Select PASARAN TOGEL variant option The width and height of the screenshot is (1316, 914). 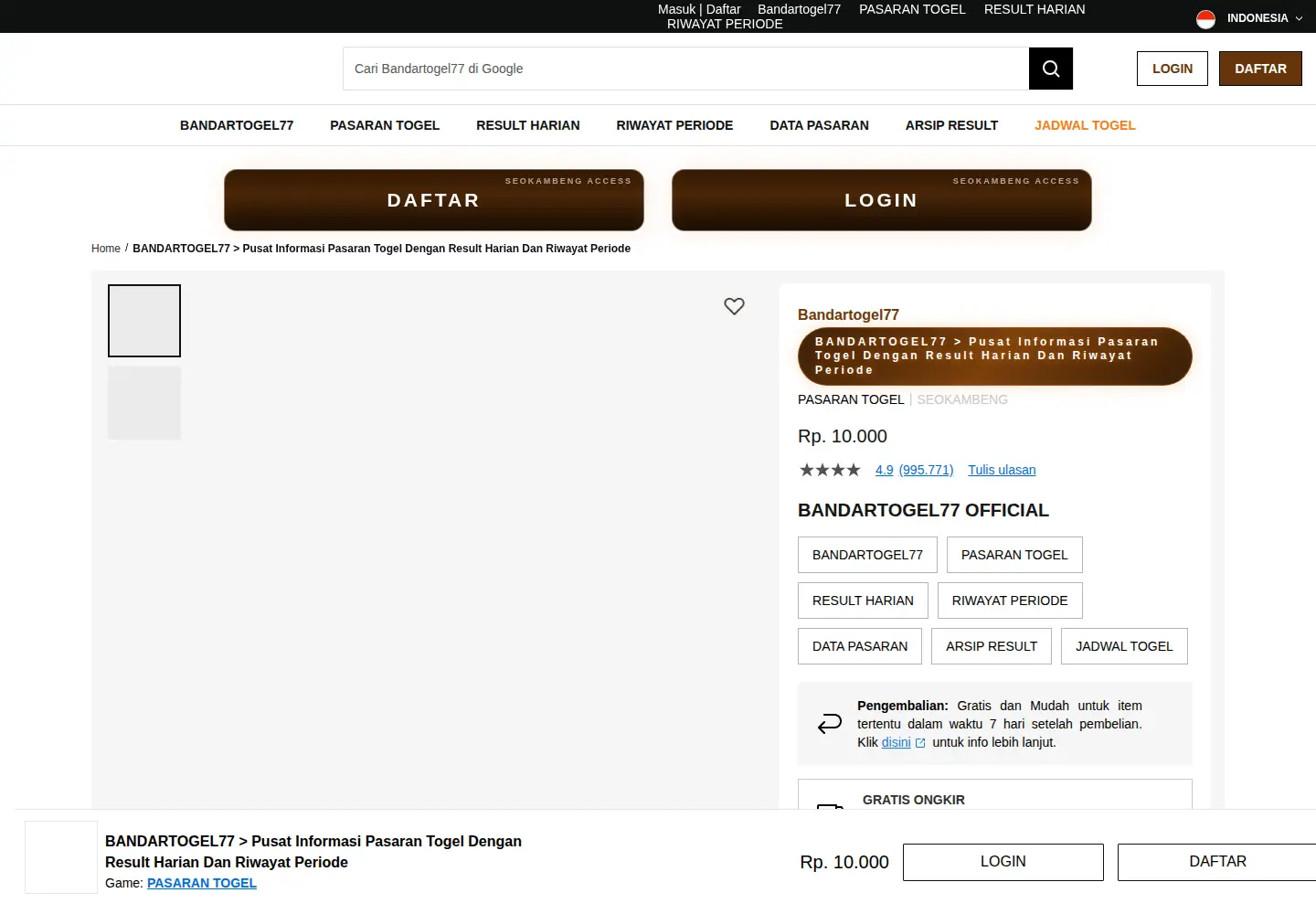coord(1014,555)
